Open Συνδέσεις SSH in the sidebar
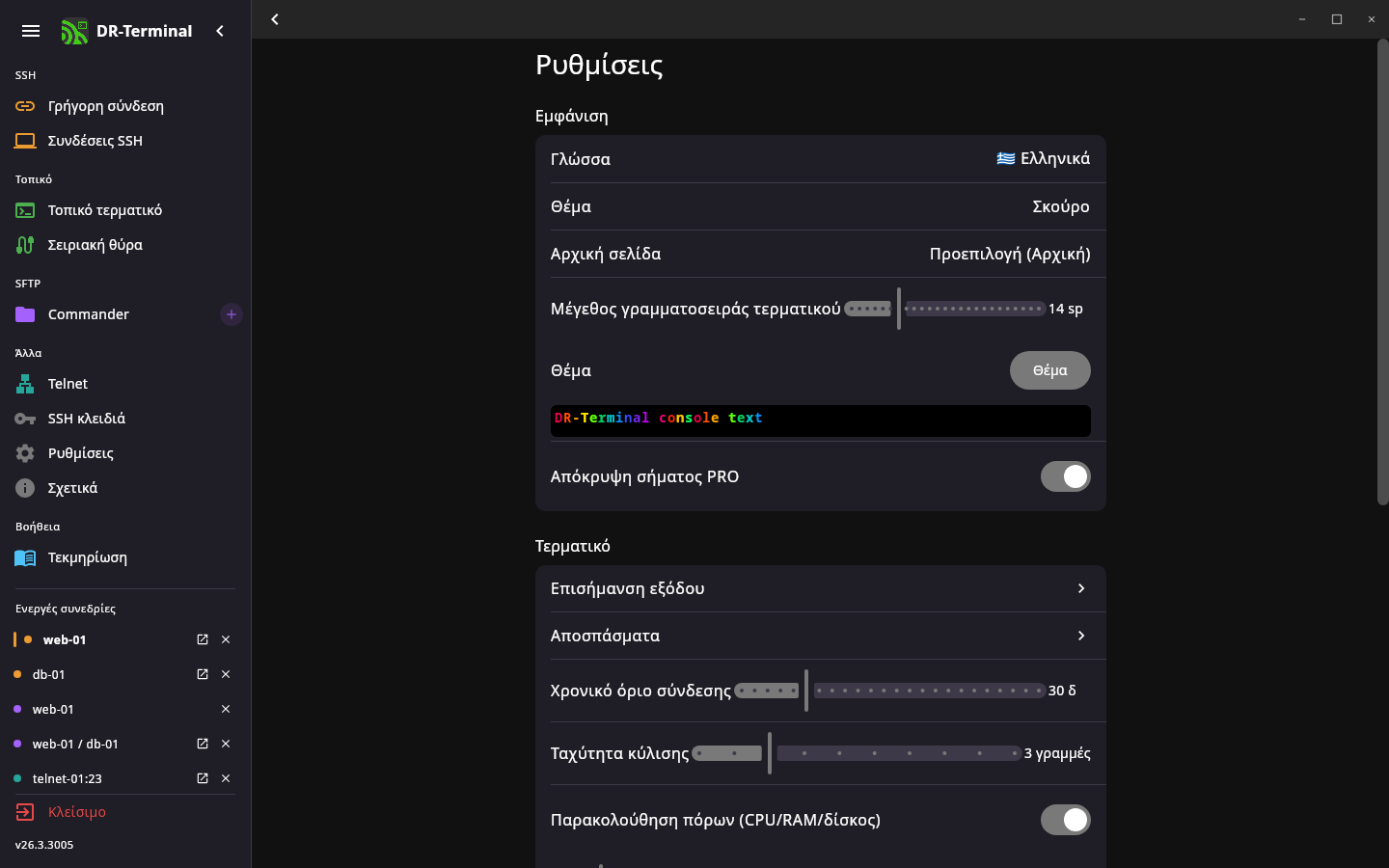1389x868 pixels. click(x=125, y=141)
